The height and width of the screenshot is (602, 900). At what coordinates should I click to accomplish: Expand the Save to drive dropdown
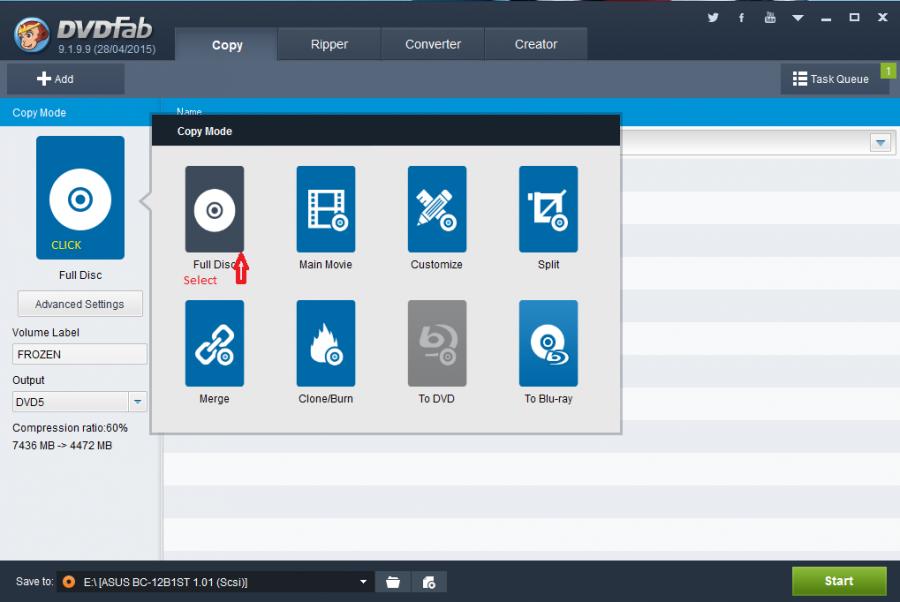click(363, 582)
